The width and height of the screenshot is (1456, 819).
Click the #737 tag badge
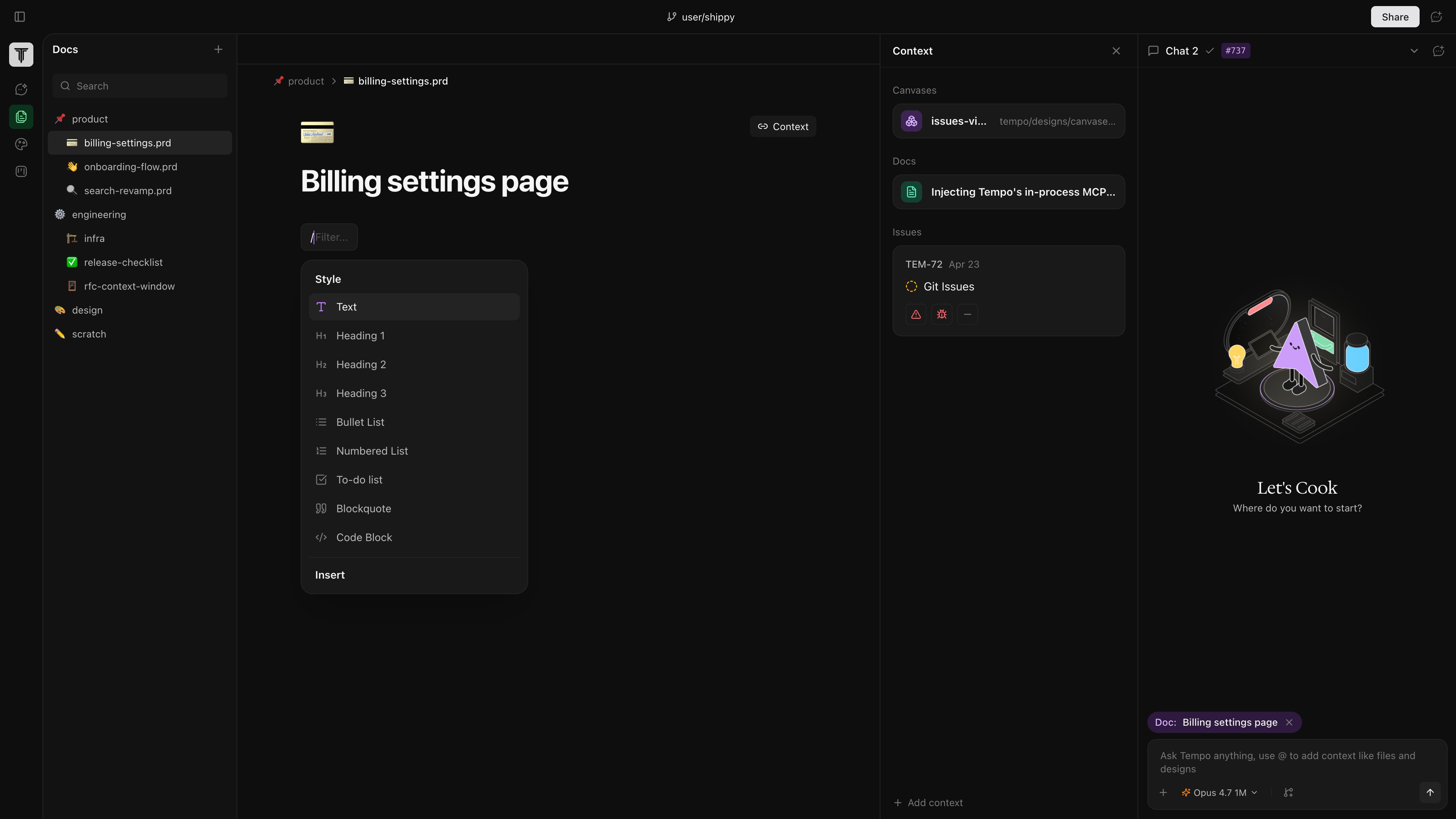[1236, 51]
